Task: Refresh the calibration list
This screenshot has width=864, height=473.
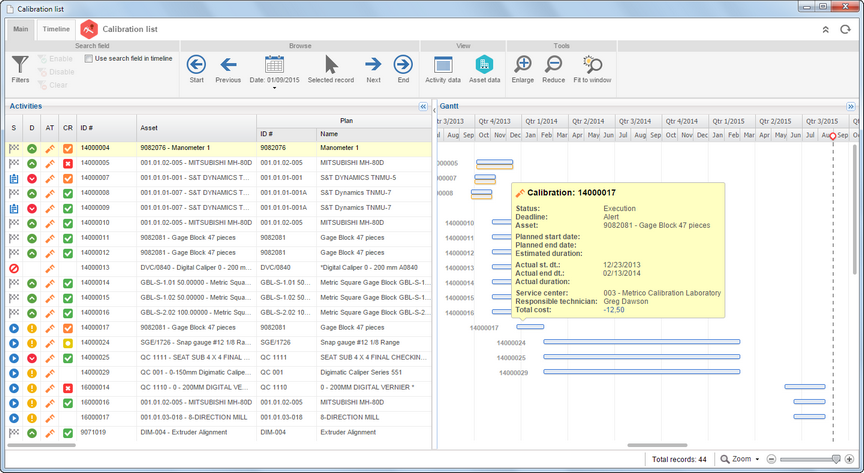Action: click(845, 30)
